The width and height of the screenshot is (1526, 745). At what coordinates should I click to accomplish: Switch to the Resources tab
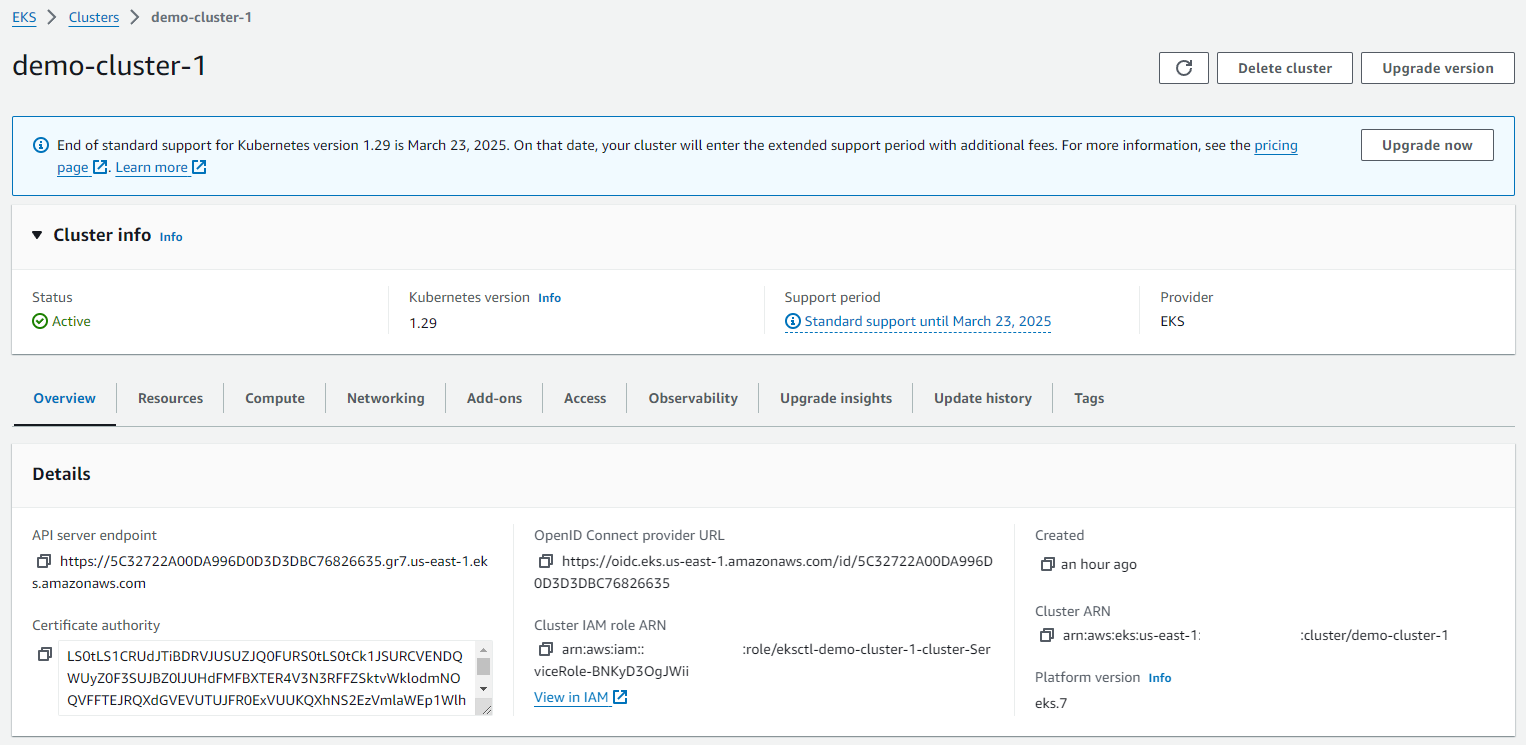click(170, 398)
